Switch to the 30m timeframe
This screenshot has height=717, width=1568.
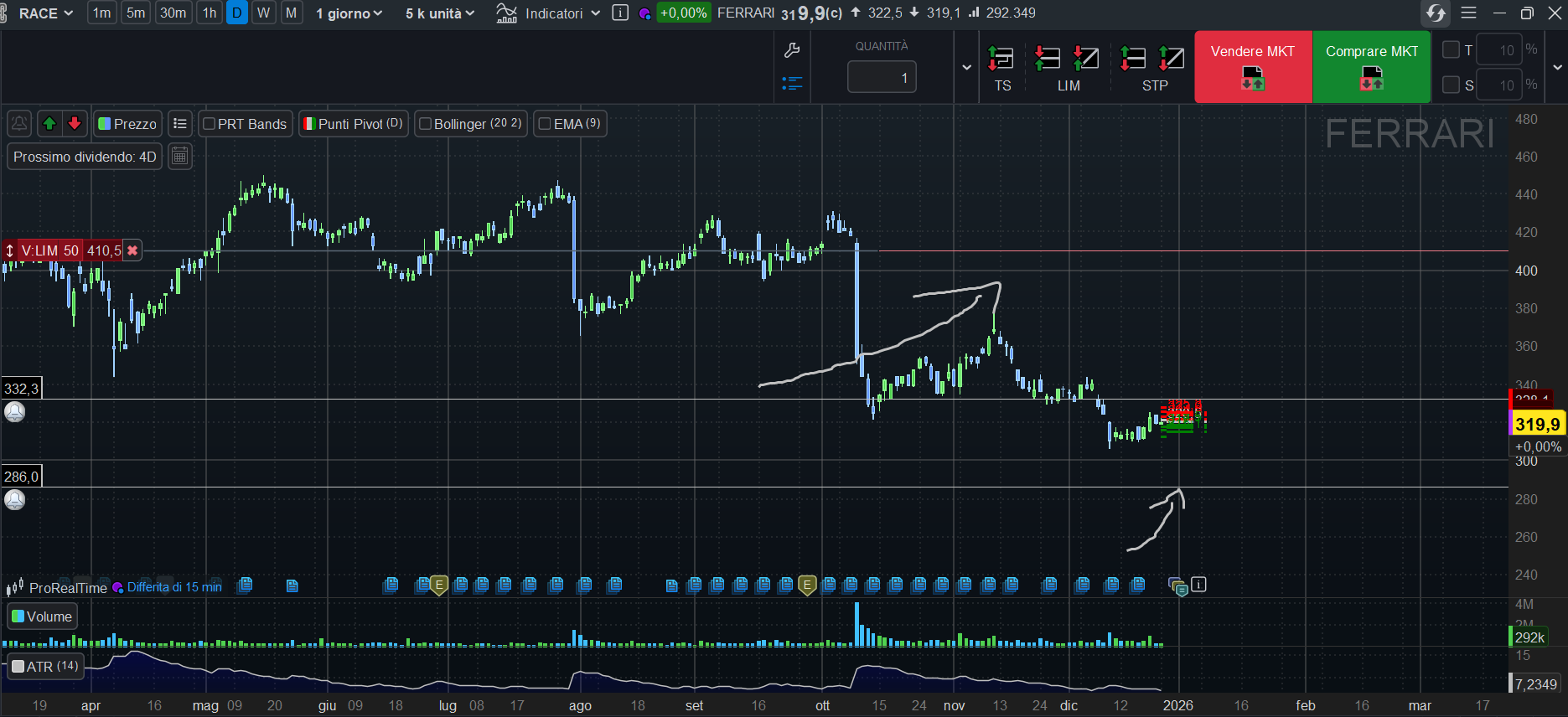point(173,13)
